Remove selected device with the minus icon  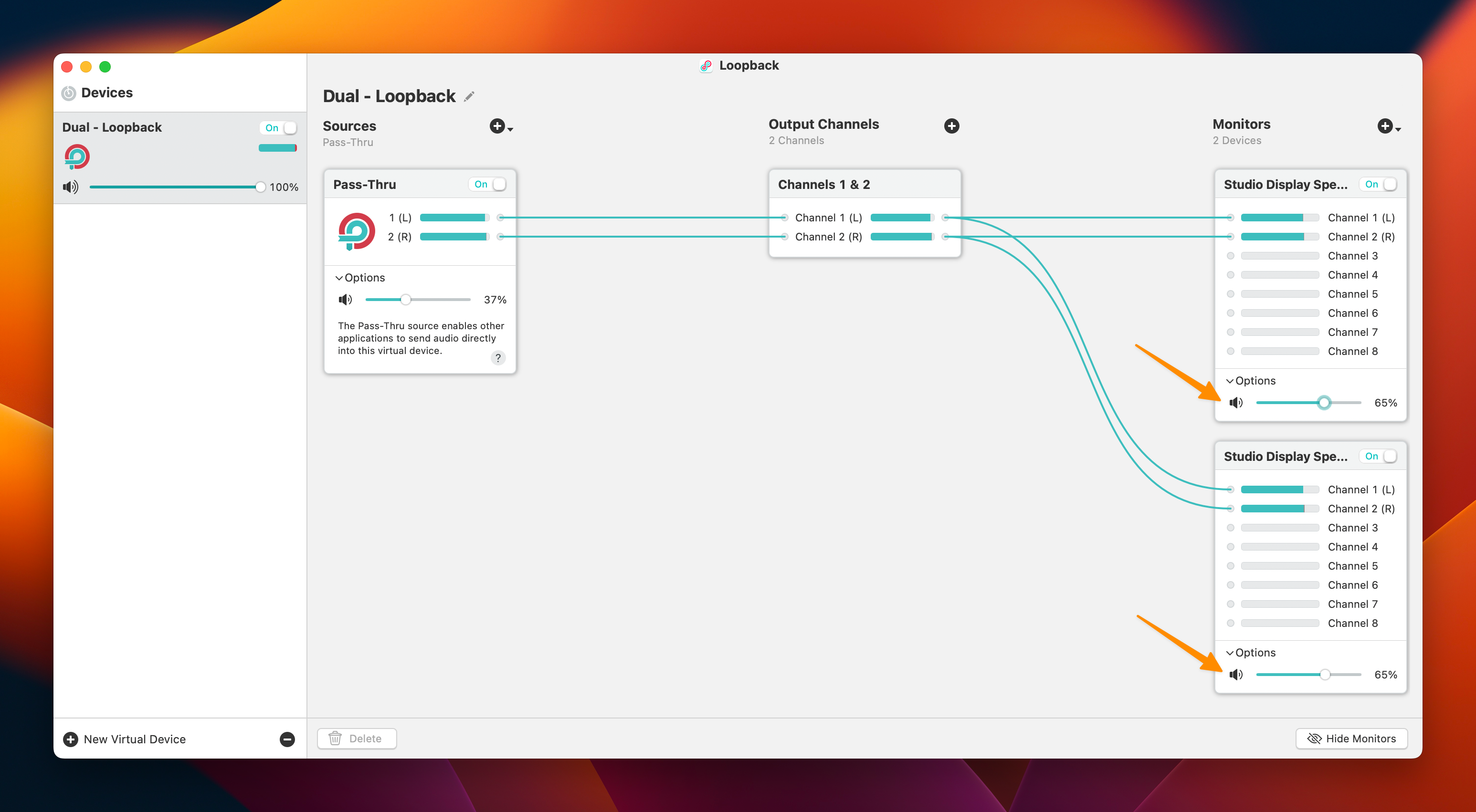tap(287, 739)
